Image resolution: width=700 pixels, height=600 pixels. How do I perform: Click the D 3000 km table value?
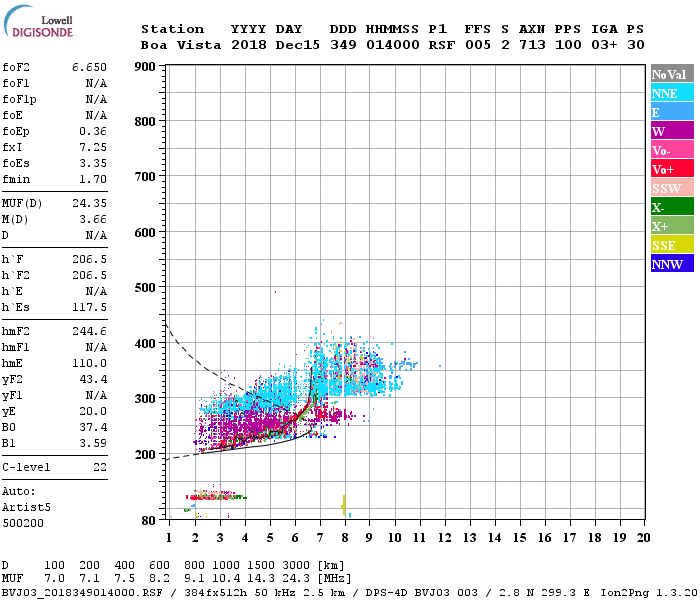tap(296, 566)
